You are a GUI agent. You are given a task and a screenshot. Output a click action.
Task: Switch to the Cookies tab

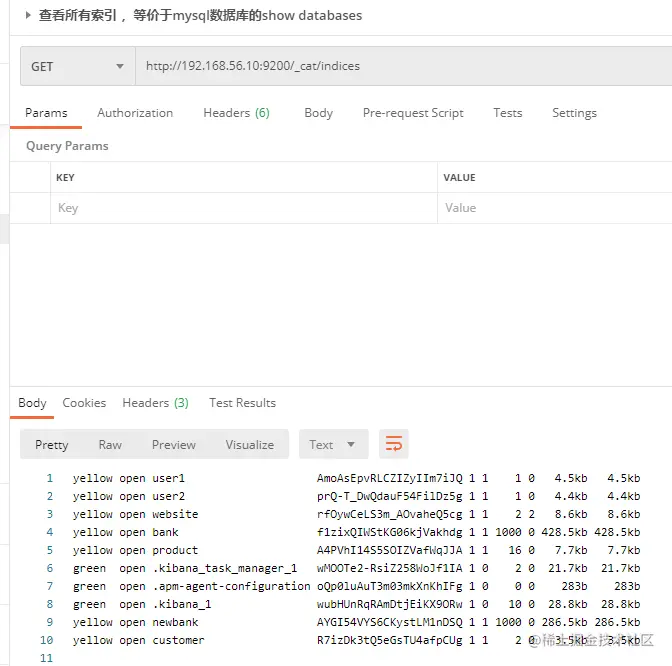[x=84, y=403]
